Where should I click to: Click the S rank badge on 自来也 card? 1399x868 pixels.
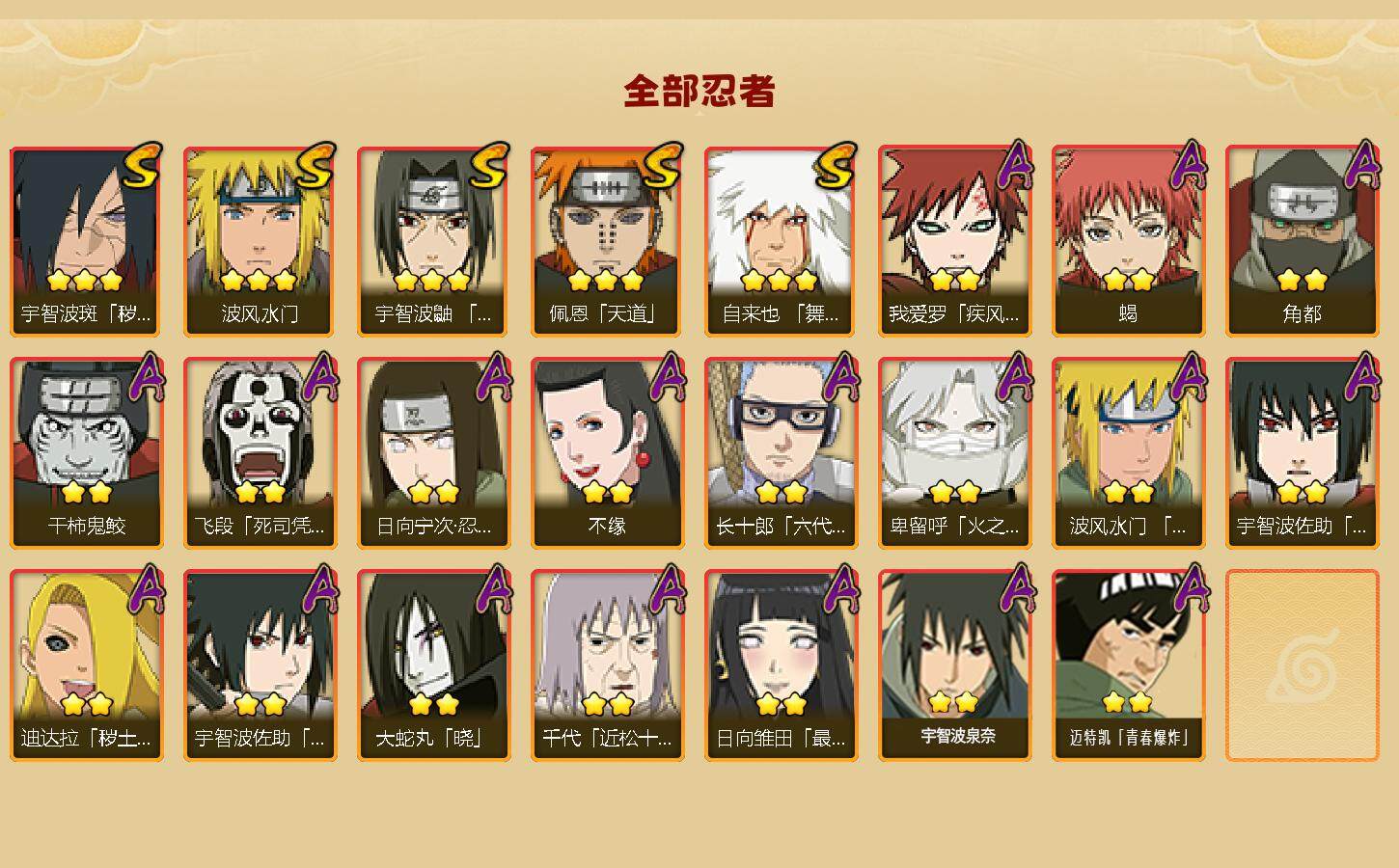(836, 166)
